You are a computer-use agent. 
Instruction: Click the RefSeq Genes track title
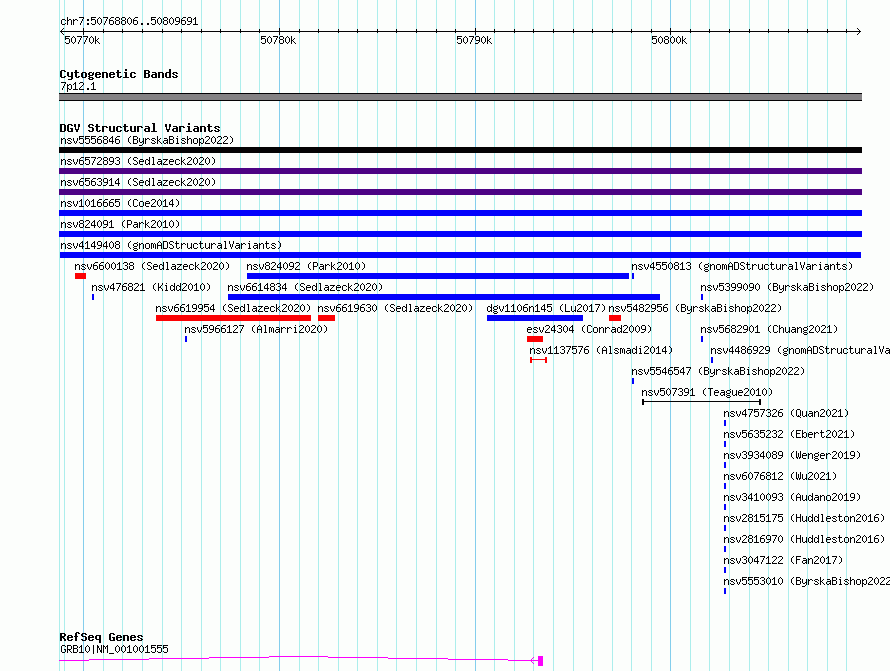pyautogui.click(x=101, y=637)
